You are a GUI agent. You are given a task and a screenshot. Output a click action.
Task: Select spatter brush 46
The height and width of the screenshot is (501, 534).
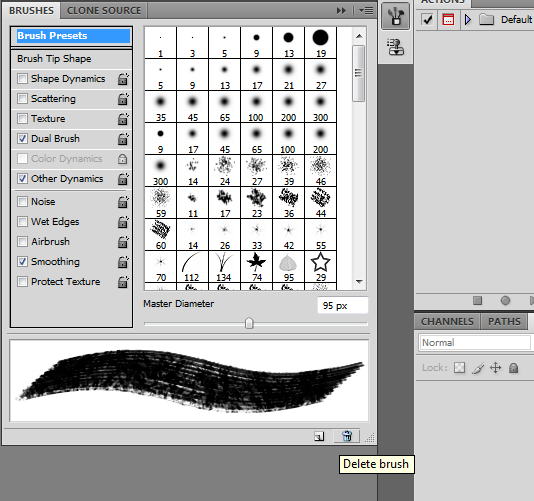(x=320, y=171)
